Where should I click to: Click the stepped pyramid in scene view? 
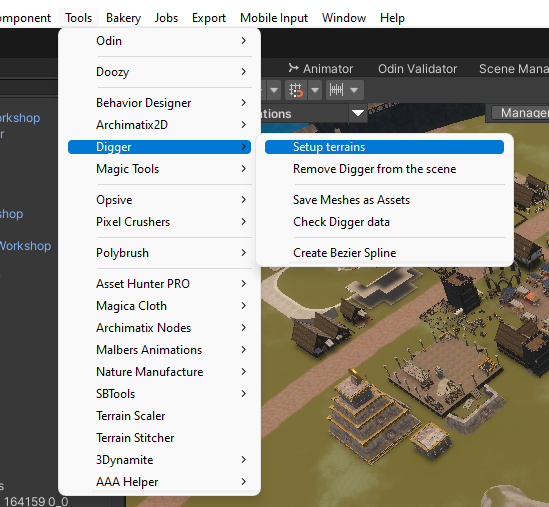(x=373, y=417)
